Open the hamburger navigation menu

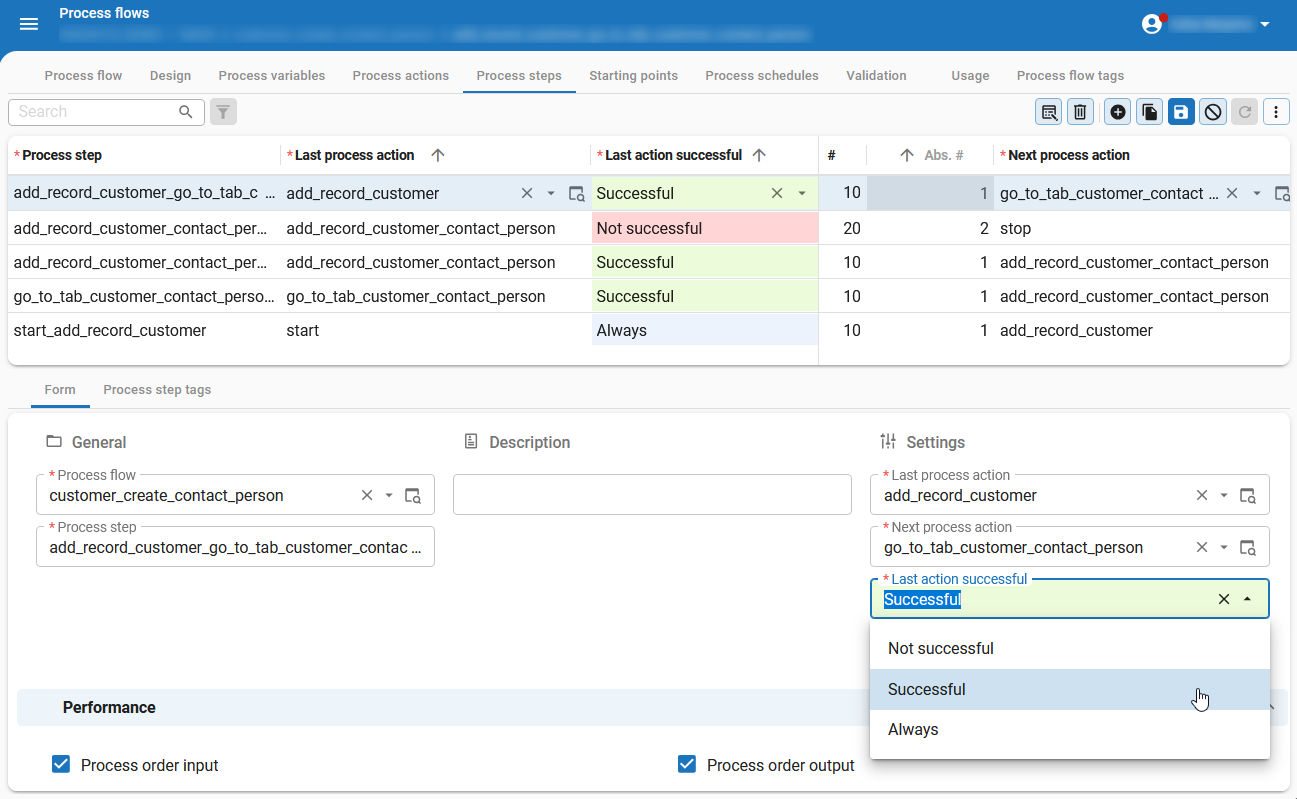coord(29,24)
